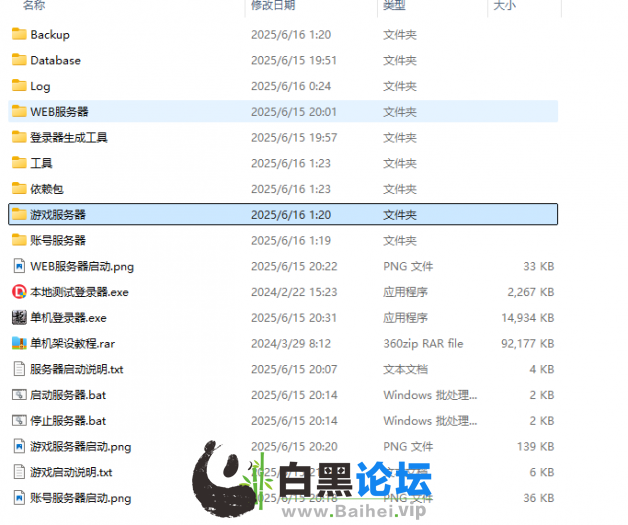The width and height of the screenshot is (628, 525).
Task: Click the WEB服务器 folder icon
Action: point(19,111)
